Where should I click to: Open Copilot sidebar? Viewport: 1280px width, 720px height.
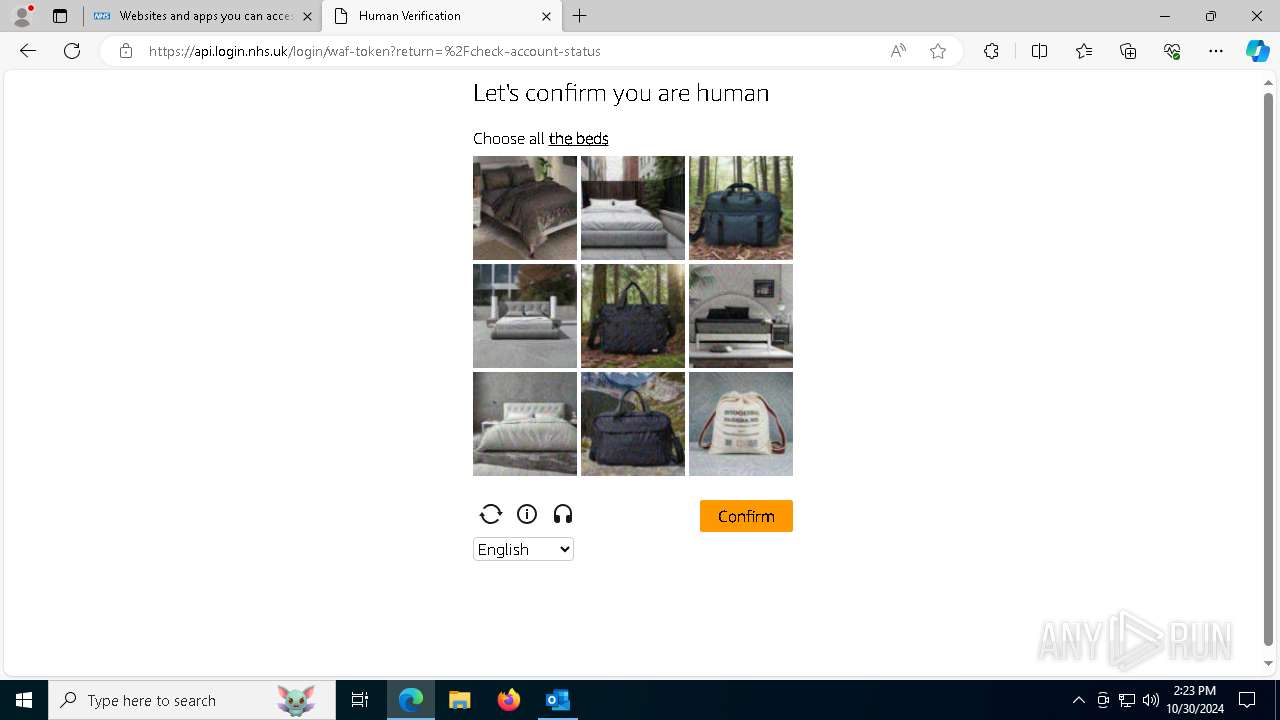pos(1258,51)
